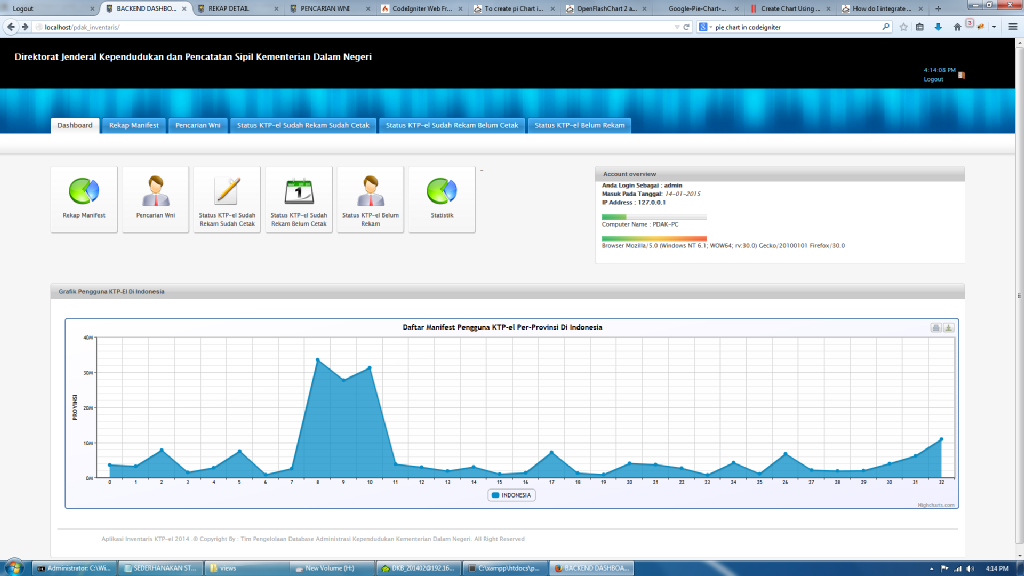The width and height of the screenshot is (1024, 576).
Task: Click the Pencarian Wni person icon
Action: [156, 190]
